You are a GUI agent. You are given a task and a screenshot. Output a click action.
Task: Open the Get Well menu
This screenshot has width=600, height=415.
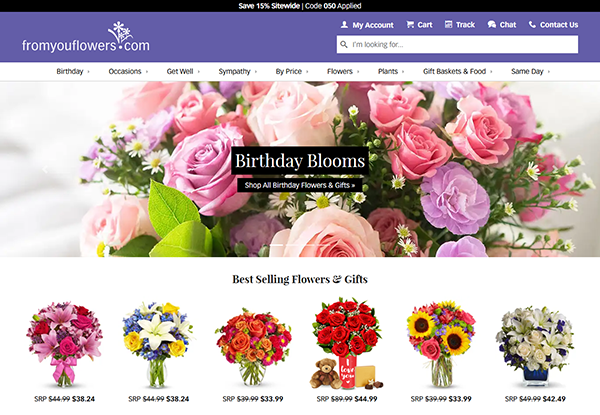point(180,71)
